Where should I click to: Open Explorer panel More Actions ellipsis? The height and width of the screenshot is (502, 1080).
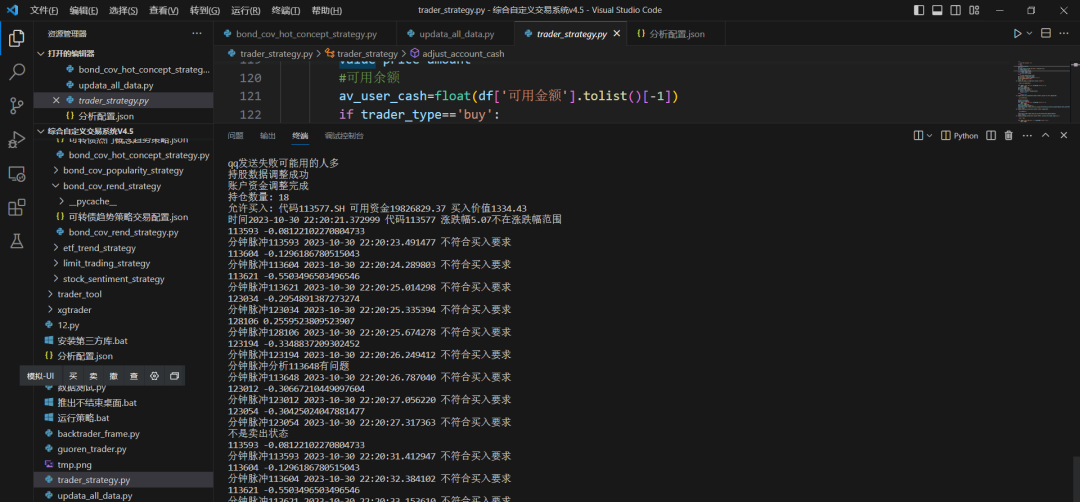[197, 34]
